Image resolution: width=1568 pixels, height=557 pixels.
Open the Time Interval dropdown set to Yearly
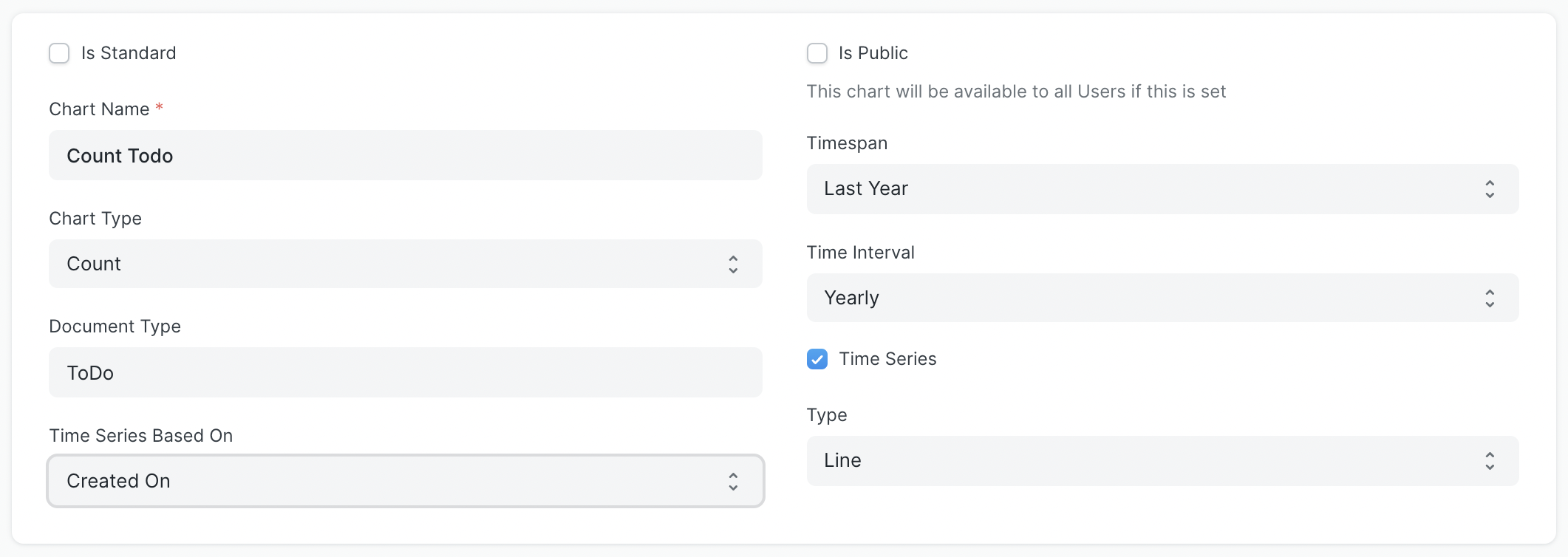(x=1160, y=298)
